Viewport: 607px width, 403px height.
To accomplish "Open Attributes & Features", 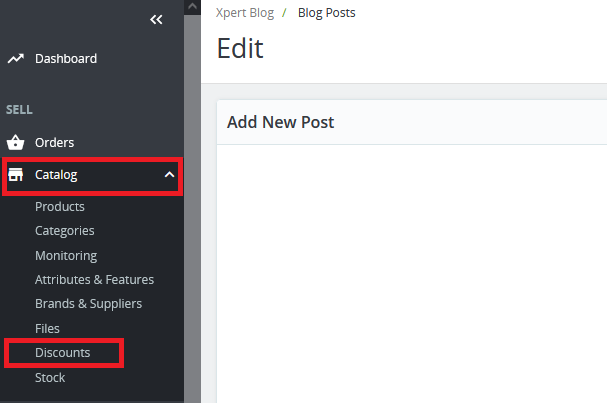I will coord(94,280).
